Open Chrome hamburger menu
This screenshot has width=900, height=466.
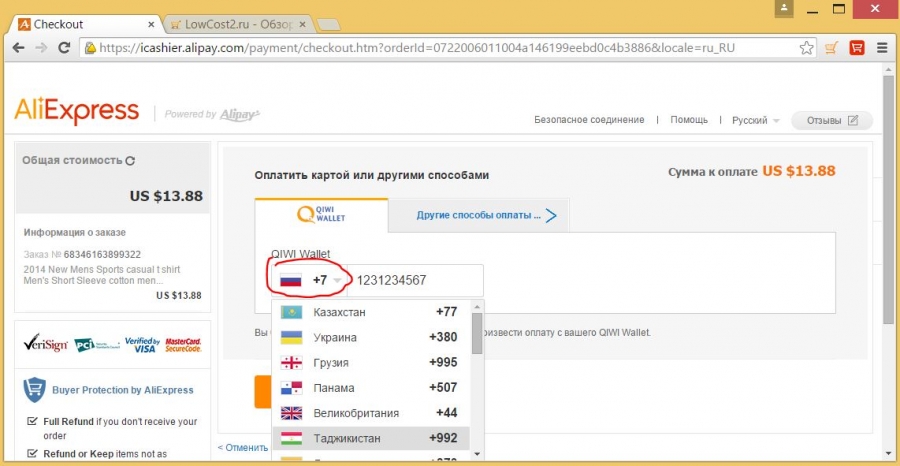(x=882, y=48)
